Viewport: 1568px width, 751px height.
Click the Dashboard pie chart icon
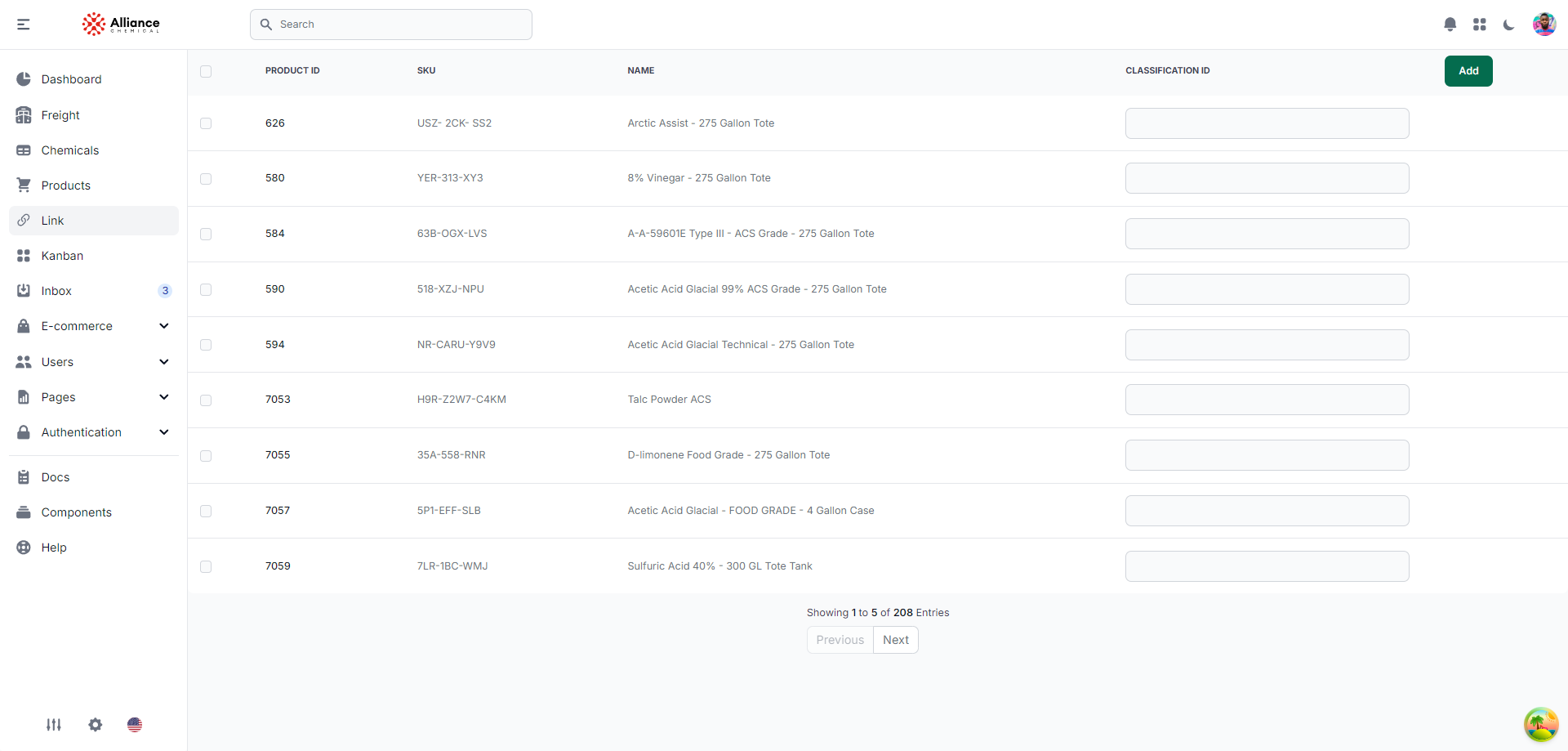[24, 79]
